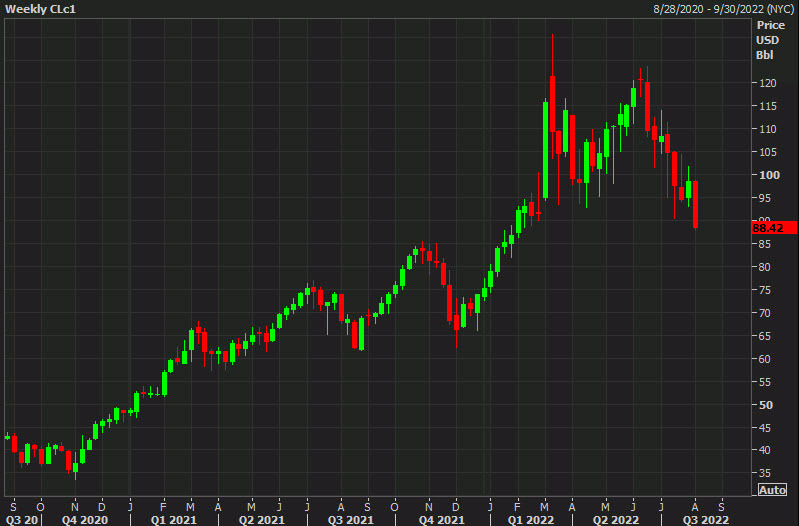Click the 115 price axis value
Screen dimensions: 799x526
[x=767, y=106]
